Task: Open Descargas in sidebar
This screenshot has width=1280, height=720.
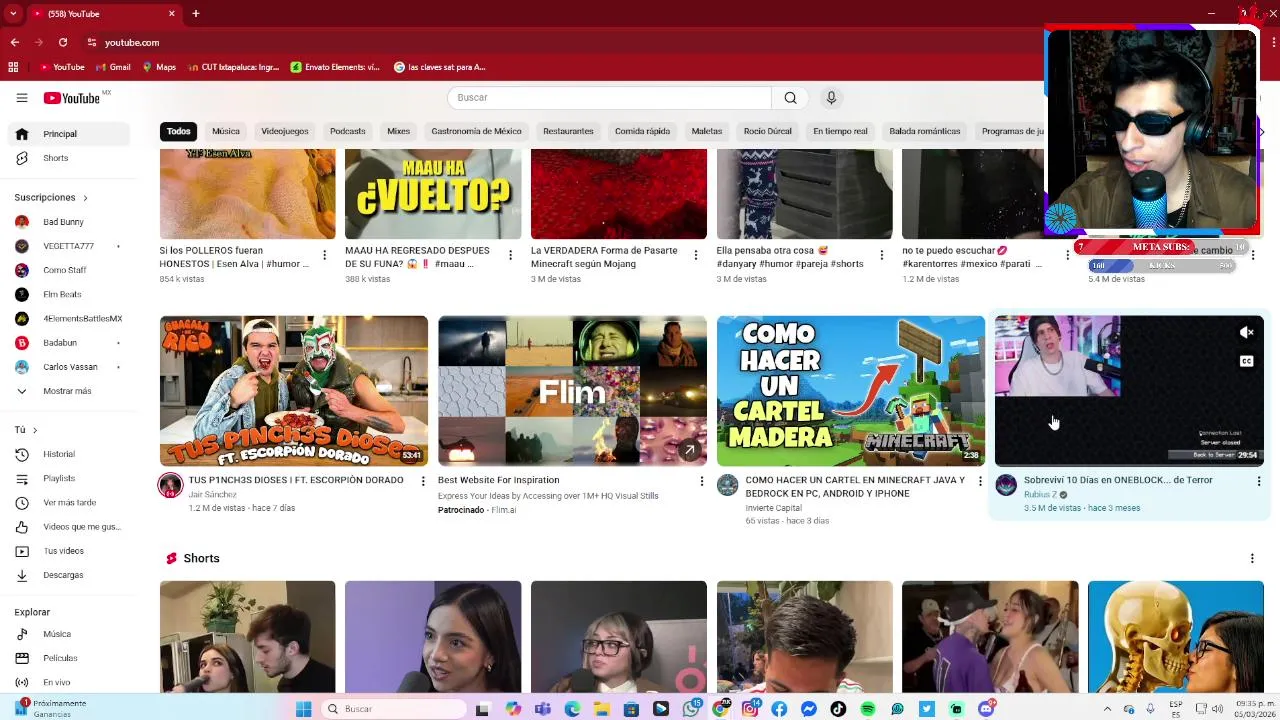Action: tap(68, 575)
